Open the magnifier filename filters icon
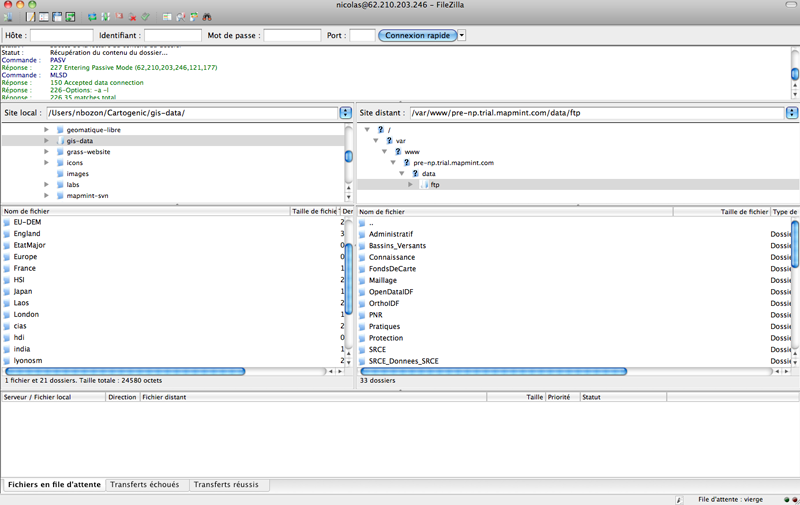This screenshot has width=800, height=505. tap(180, 17)
